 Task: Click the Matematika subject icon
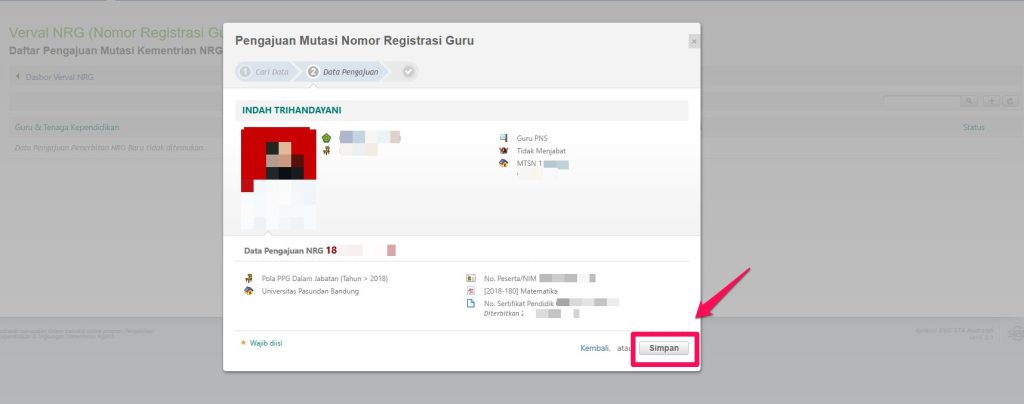tap(471, 291)
